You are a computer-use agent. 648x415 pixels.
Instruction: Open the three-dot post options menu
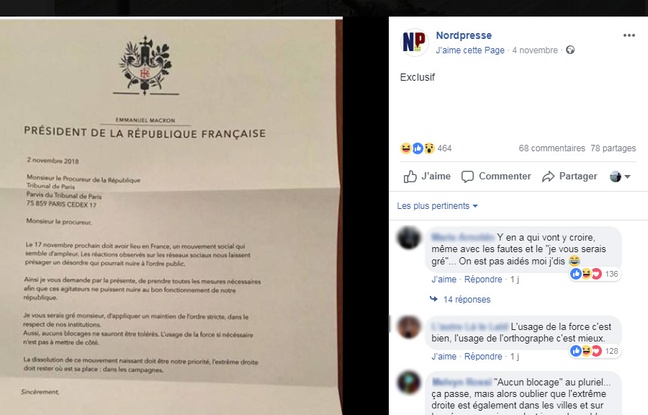click(x=629, y=36)
